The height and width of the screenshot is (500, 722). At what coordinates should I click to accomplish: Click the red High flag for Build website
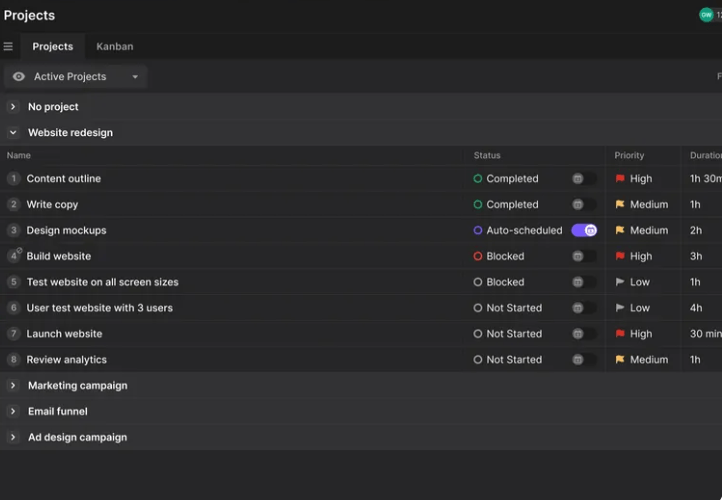(x=620, y=256)
